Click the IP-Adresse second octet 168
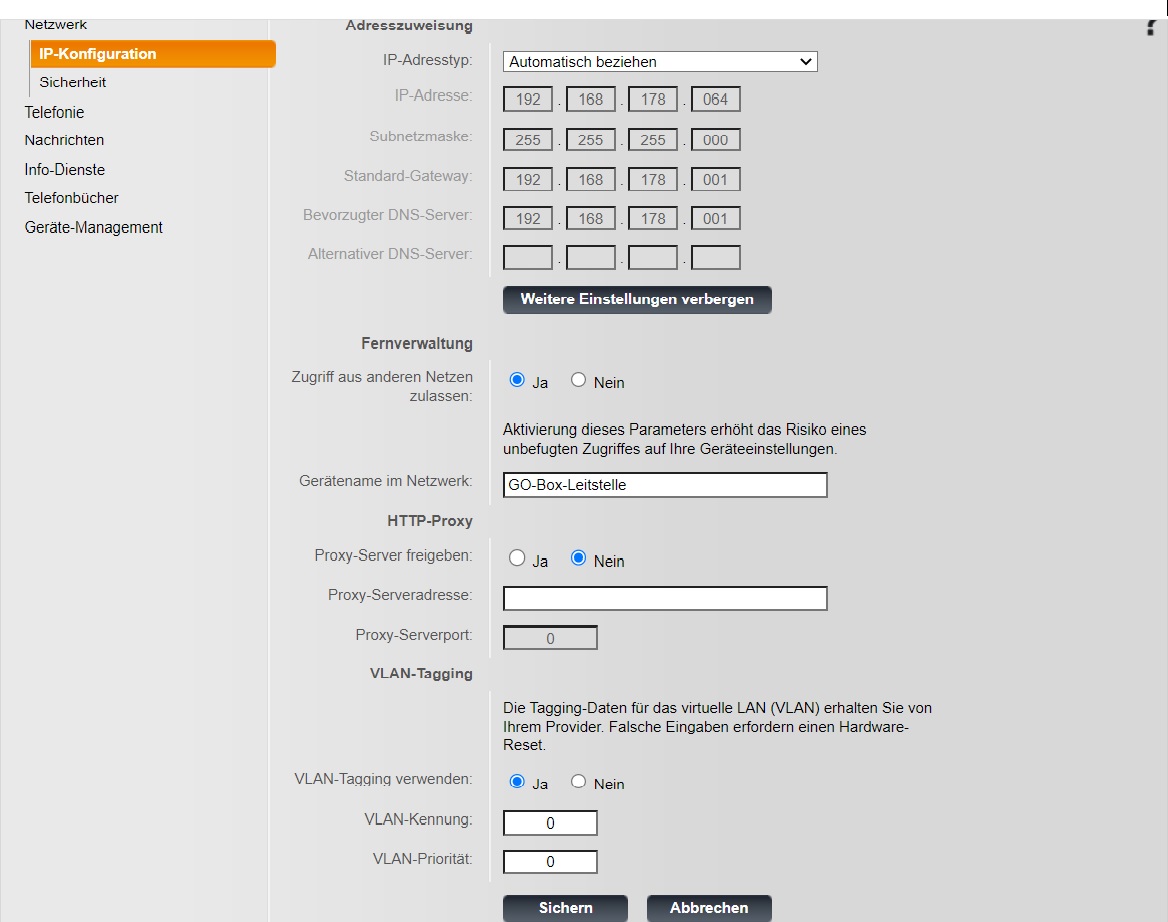This screenshot has height=922, width=1168. pos(591,99)
